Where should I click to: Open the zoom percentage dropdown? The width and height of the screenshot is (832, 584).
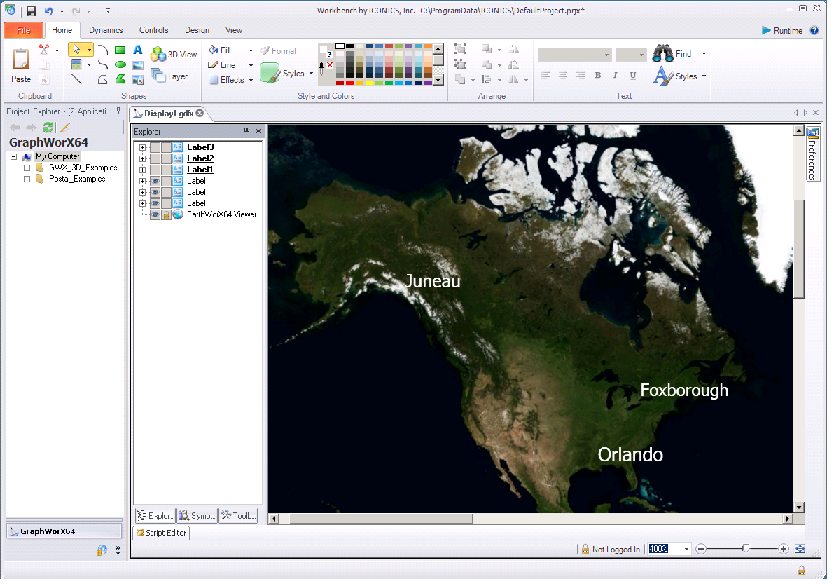coord(685,549)
